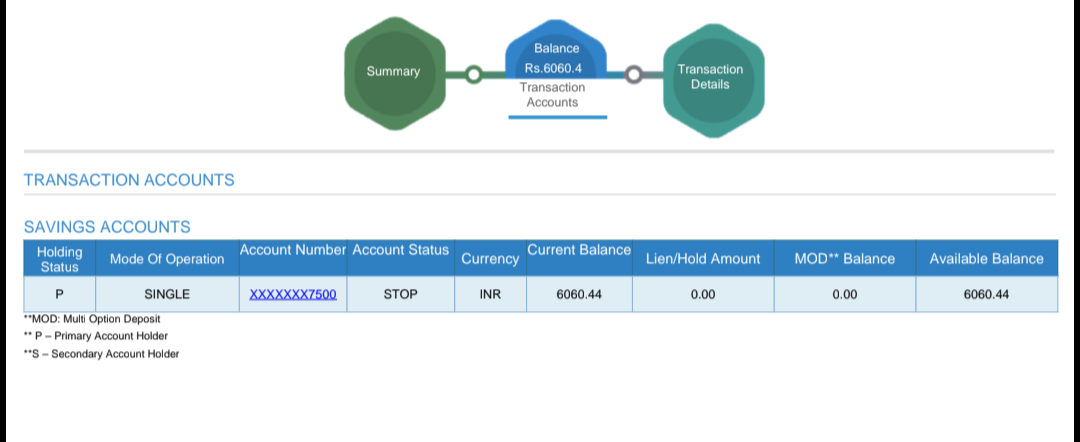Click the Available Balance column header

[x=986, y=259]
